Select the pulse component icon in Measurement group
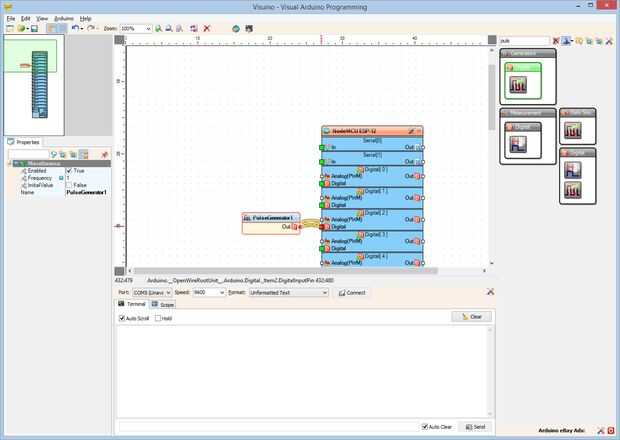Viewport: 620px width, 440px height. pos(518,144)
